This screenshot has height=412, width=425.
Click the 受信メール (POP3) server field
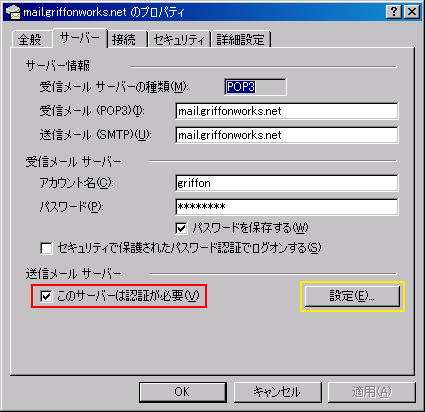click(x=287, y=111)
